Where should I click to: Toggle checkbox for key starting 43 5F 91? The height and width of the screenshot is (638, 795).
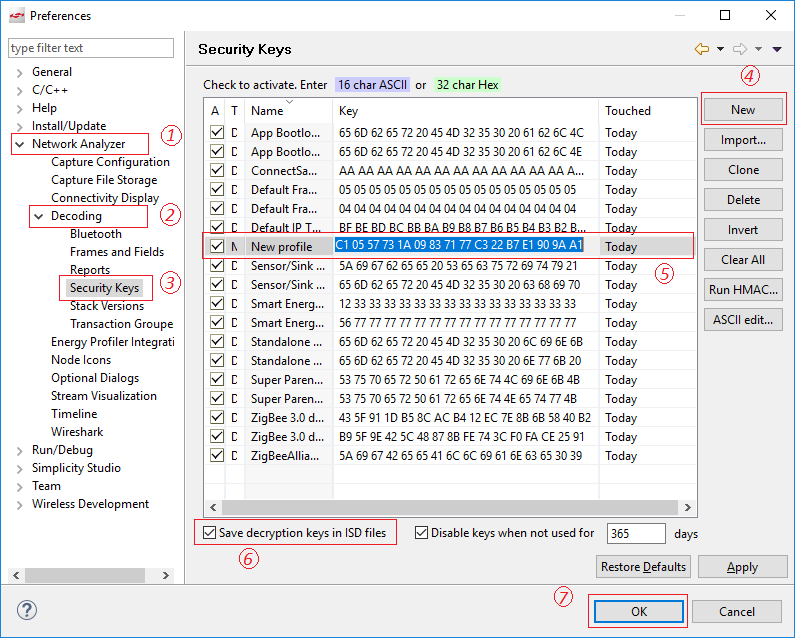pos(217,417)
